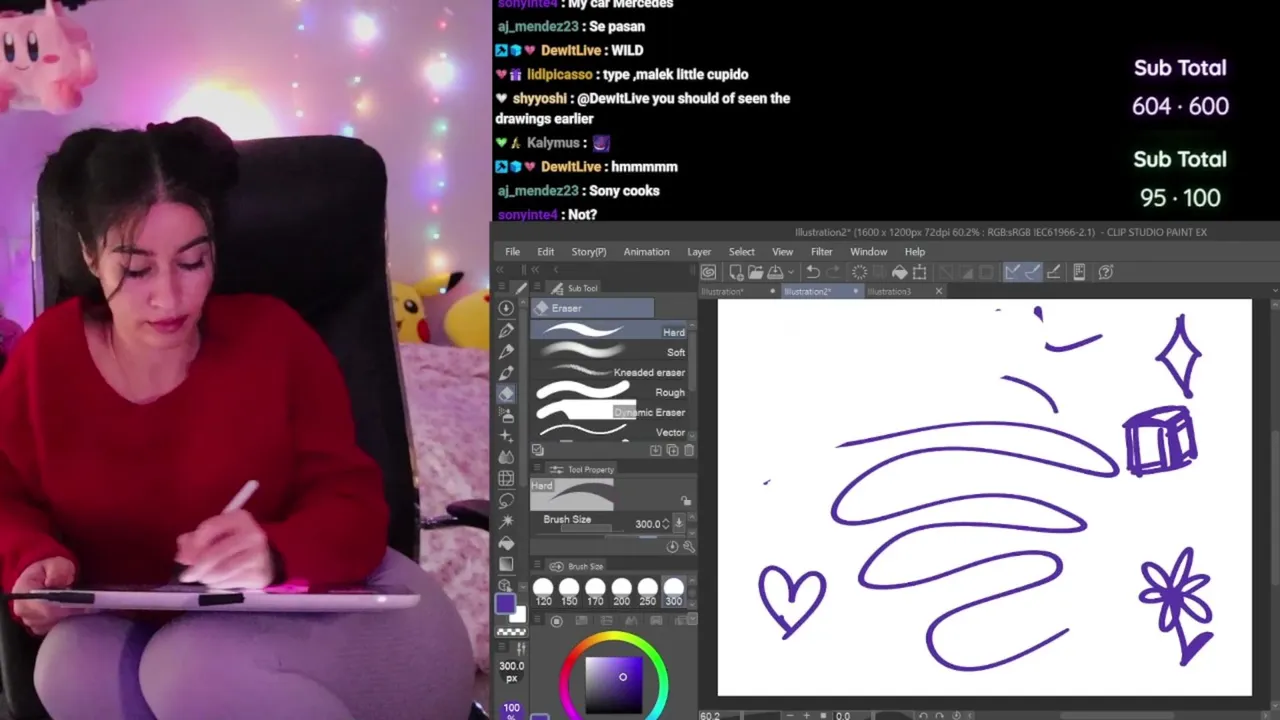Click the Undo arrow icon
This screenshot has height=720, width=1280.
pyautogui.click(x=813, y=272)
